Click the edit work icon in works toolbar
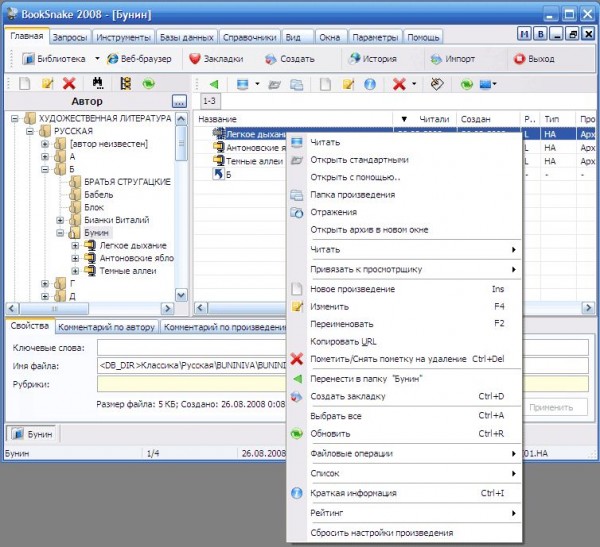 [348, 84]
